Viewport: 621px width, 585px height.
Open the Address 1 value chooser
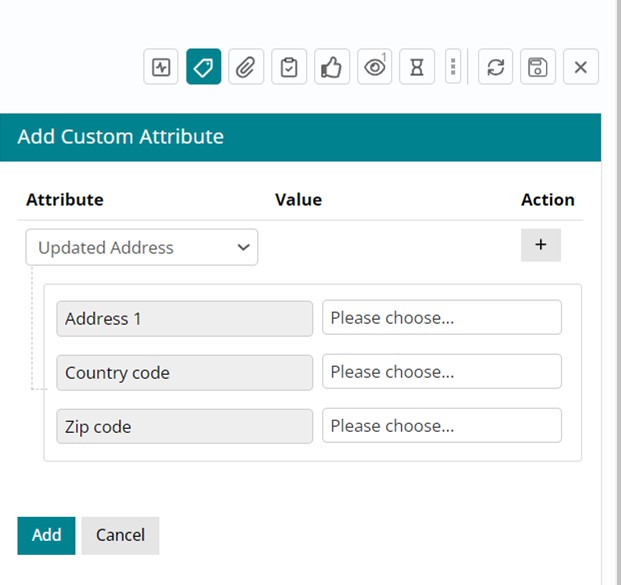(441, 318)
